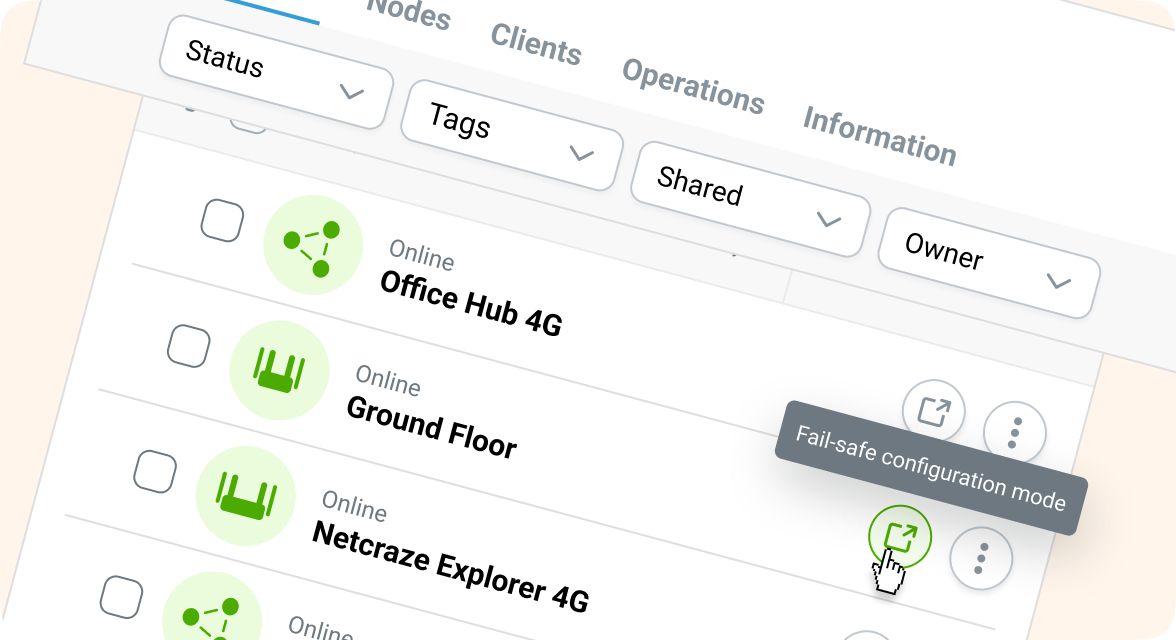1176x640 pixels.
Task: Open the Netcraze Explorer 4G device name
Action: point(451,566)
